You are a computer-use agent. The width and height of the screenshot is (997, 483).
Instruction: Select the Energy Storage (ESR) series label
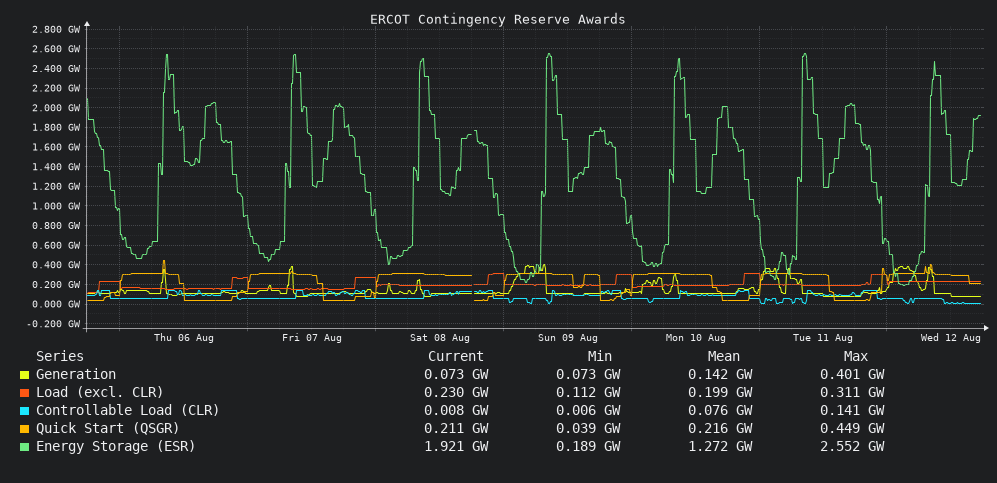point(116,447)
